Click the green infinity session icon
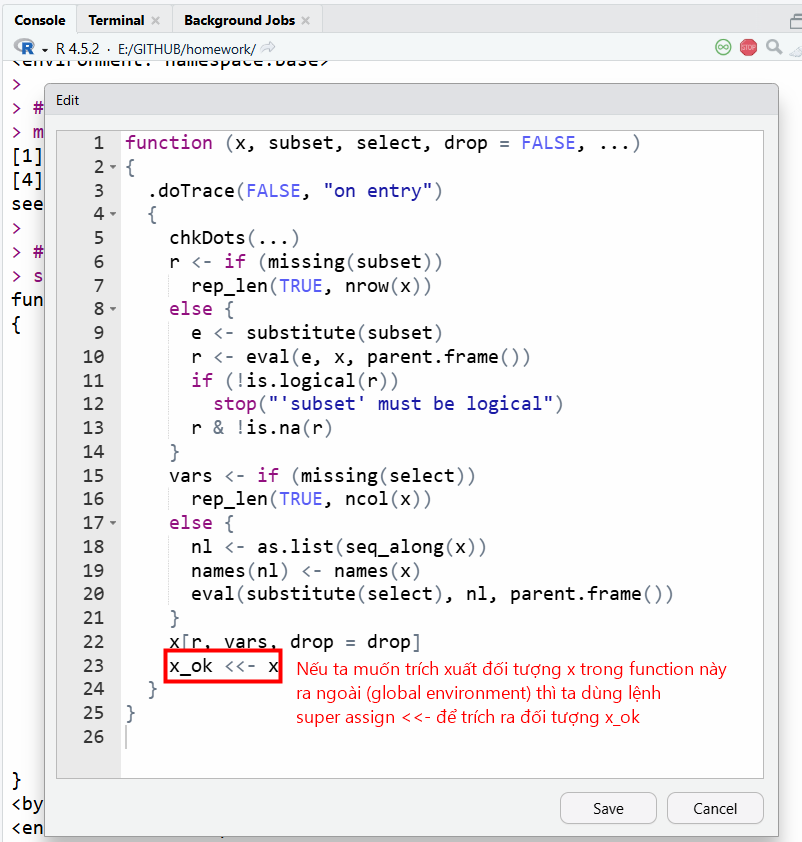Viewport: 802px width, 842px height. [723, 47]
